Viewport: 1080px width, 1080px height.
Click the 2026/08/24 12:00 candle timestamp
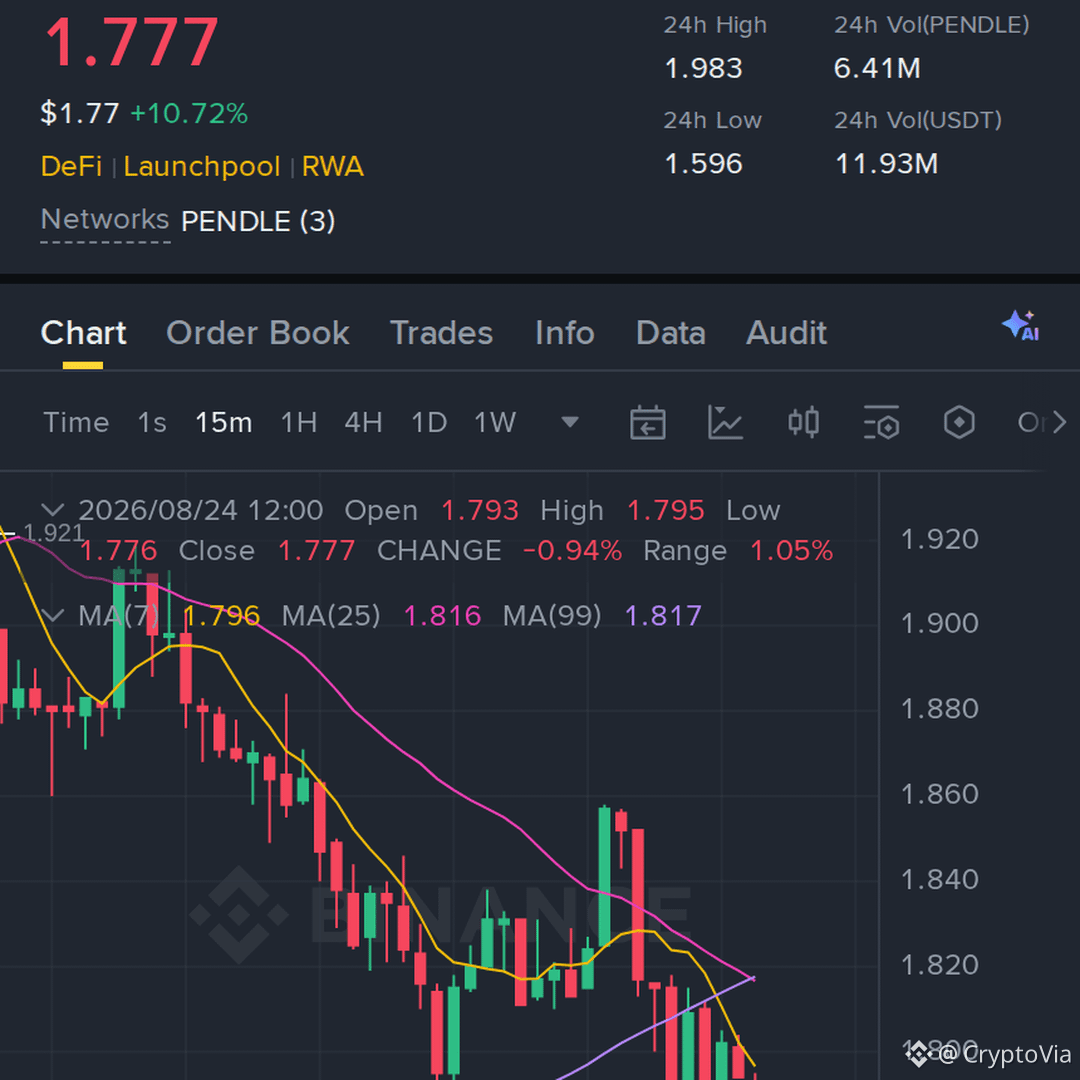pyautogui.click(x=200, y=511)
